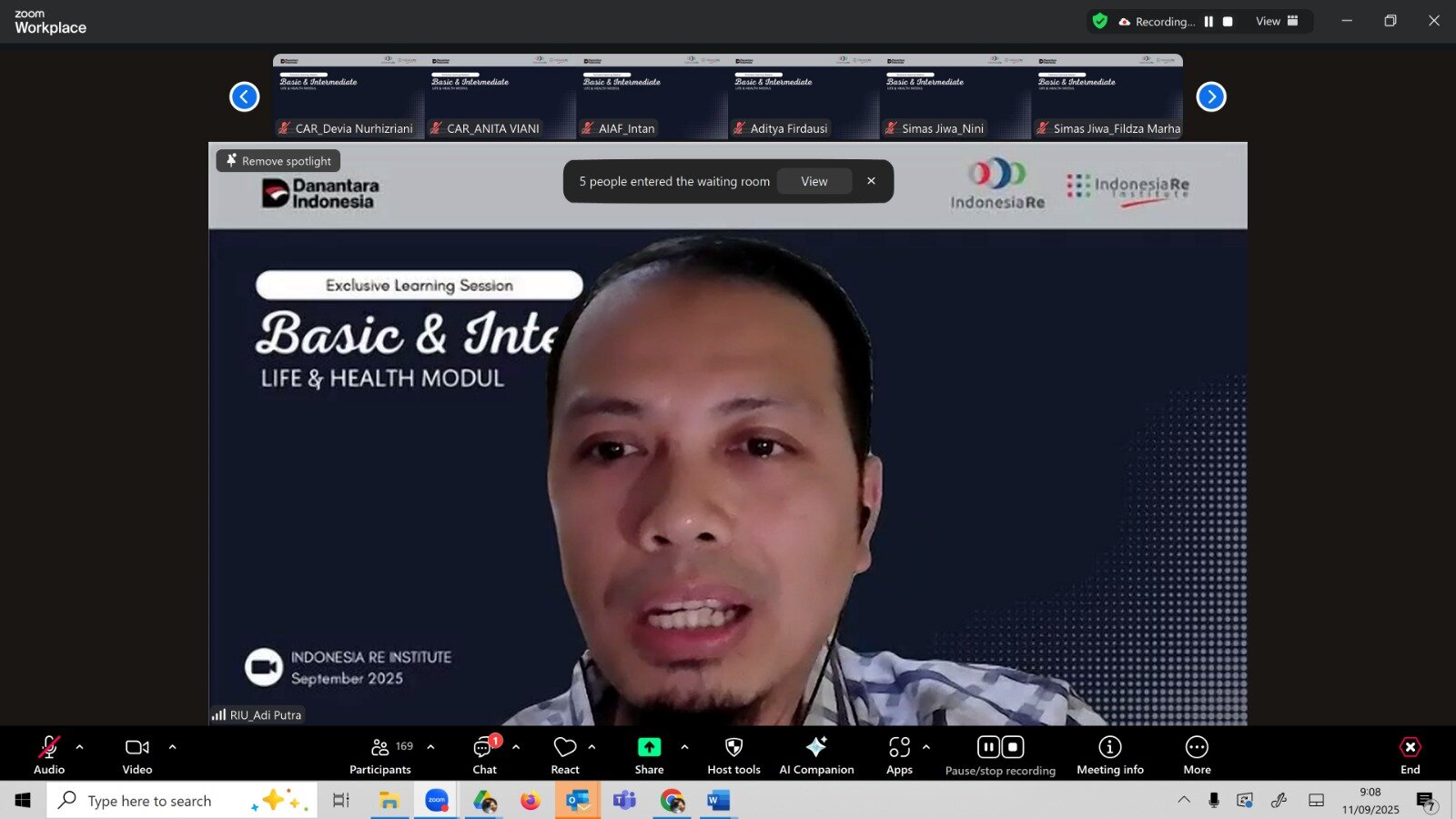Open the React reactions menu
The width and height of the screenshot is (1456, 819).
coord(564,753)
